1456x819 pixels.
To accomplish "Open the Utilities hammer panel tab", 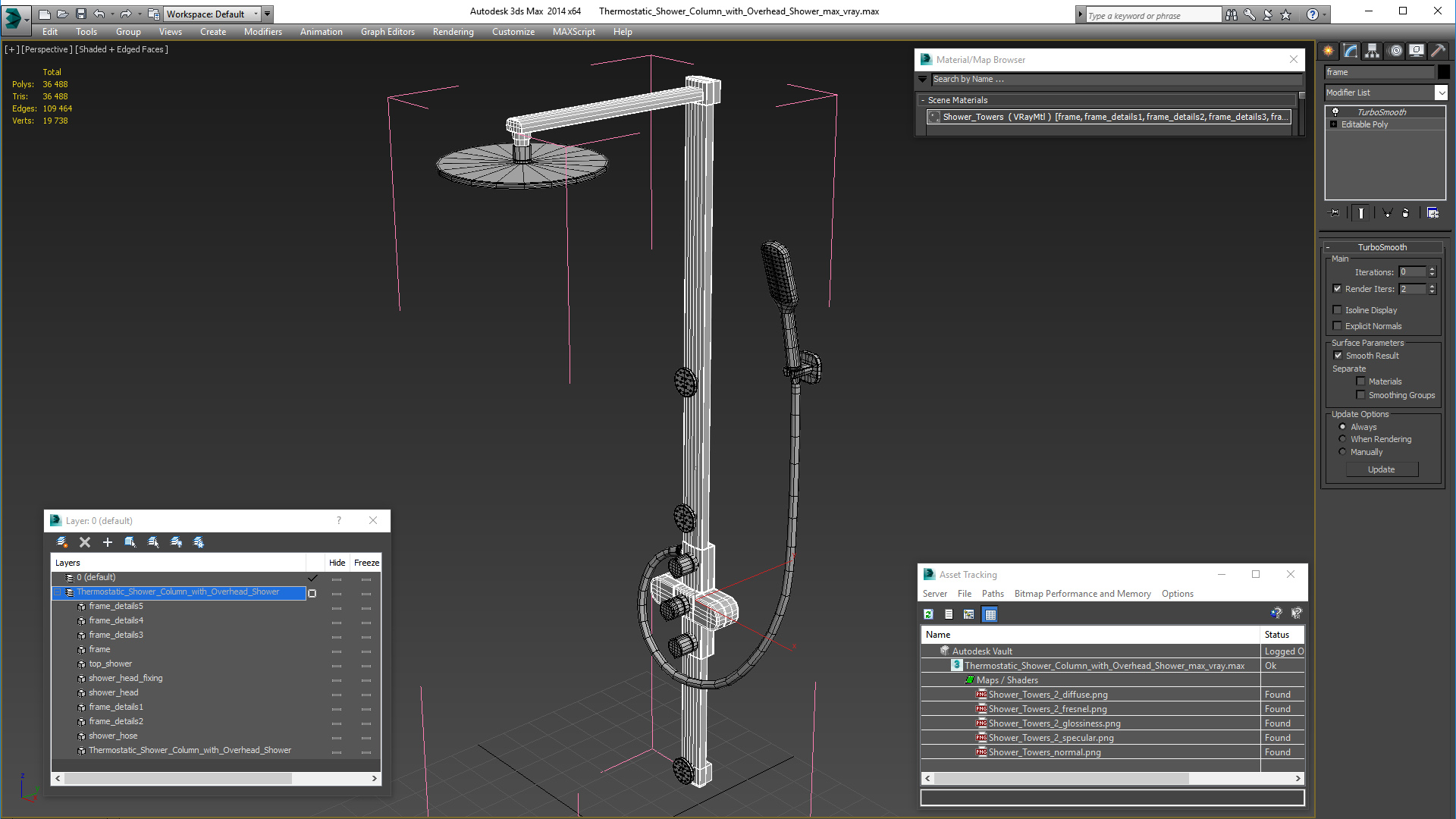I will [1438, 51].
